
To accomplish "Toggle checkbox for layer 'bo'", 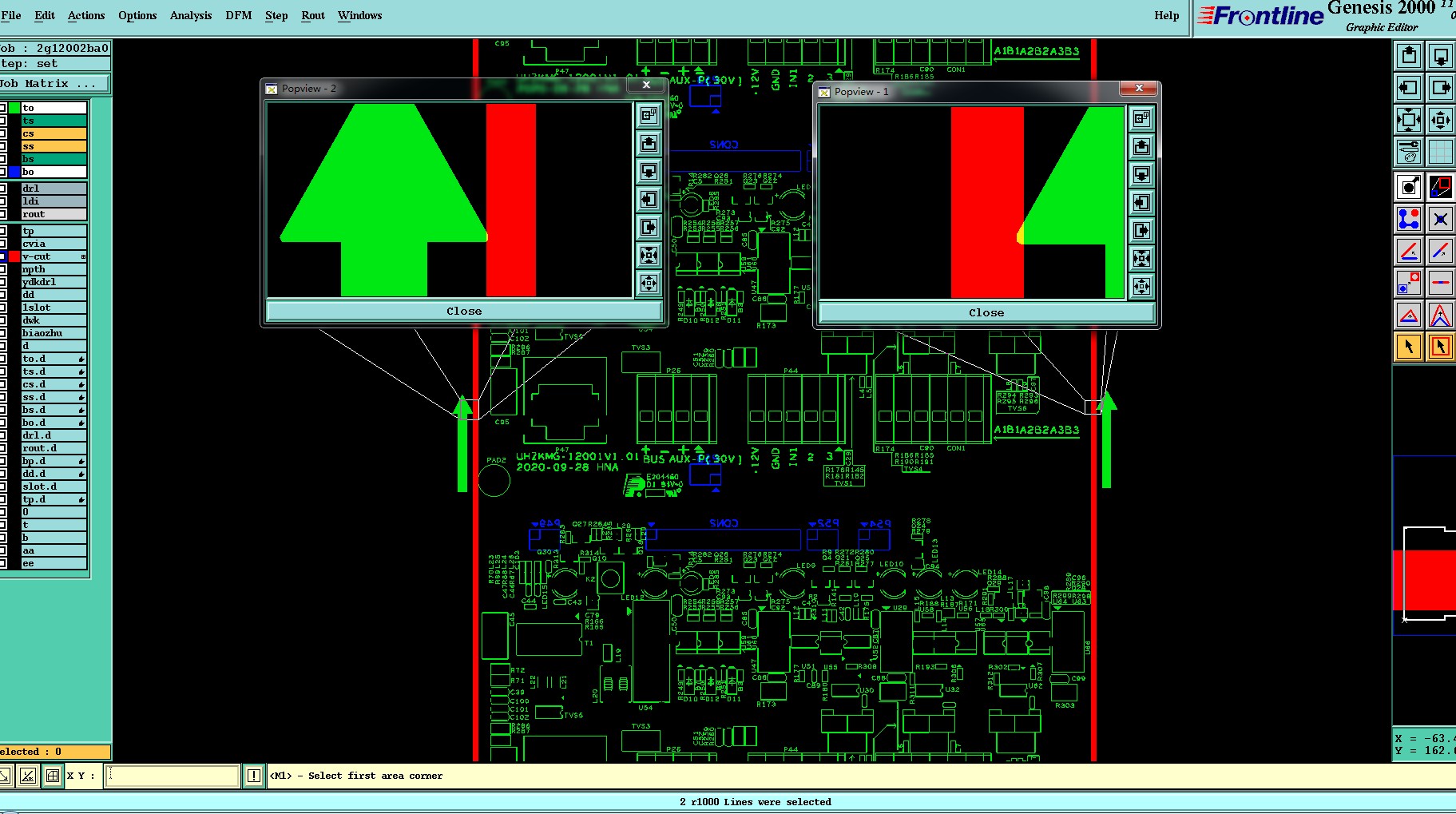I will pyautogui.click(x=3, y=172).
